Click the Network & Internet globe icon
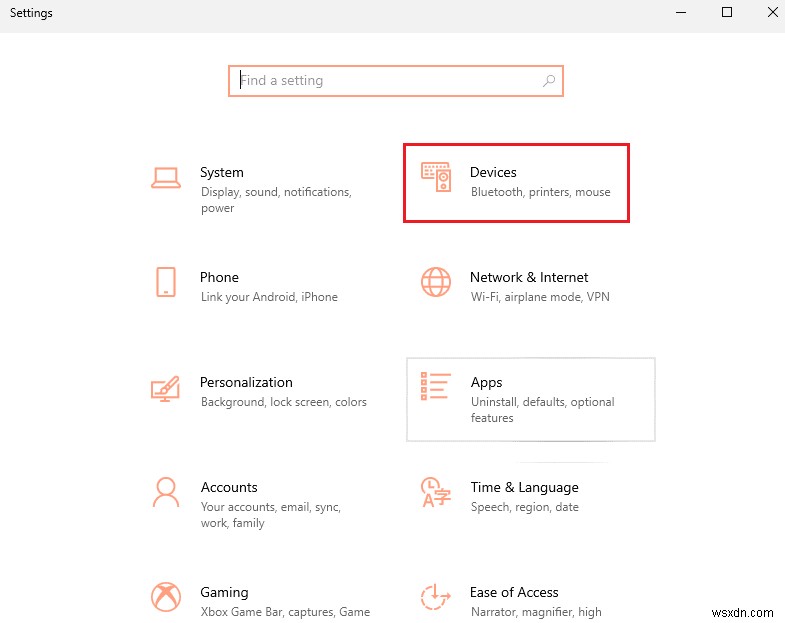785x623 pixels. pyautogui.click(x=436, y=282)
